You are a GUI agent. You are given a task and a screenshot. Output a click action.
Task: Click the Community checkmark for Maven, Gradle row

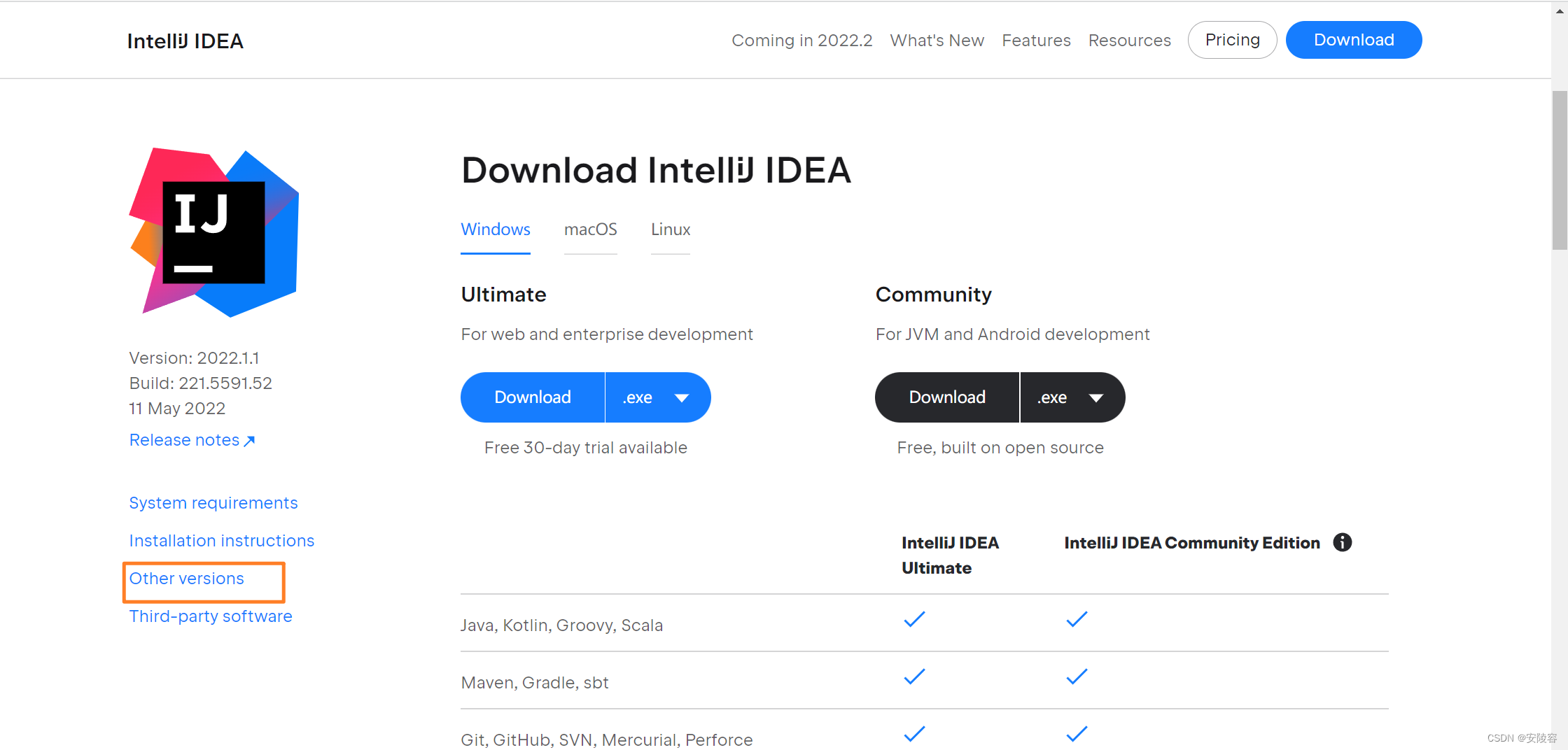coord(1077,677)
